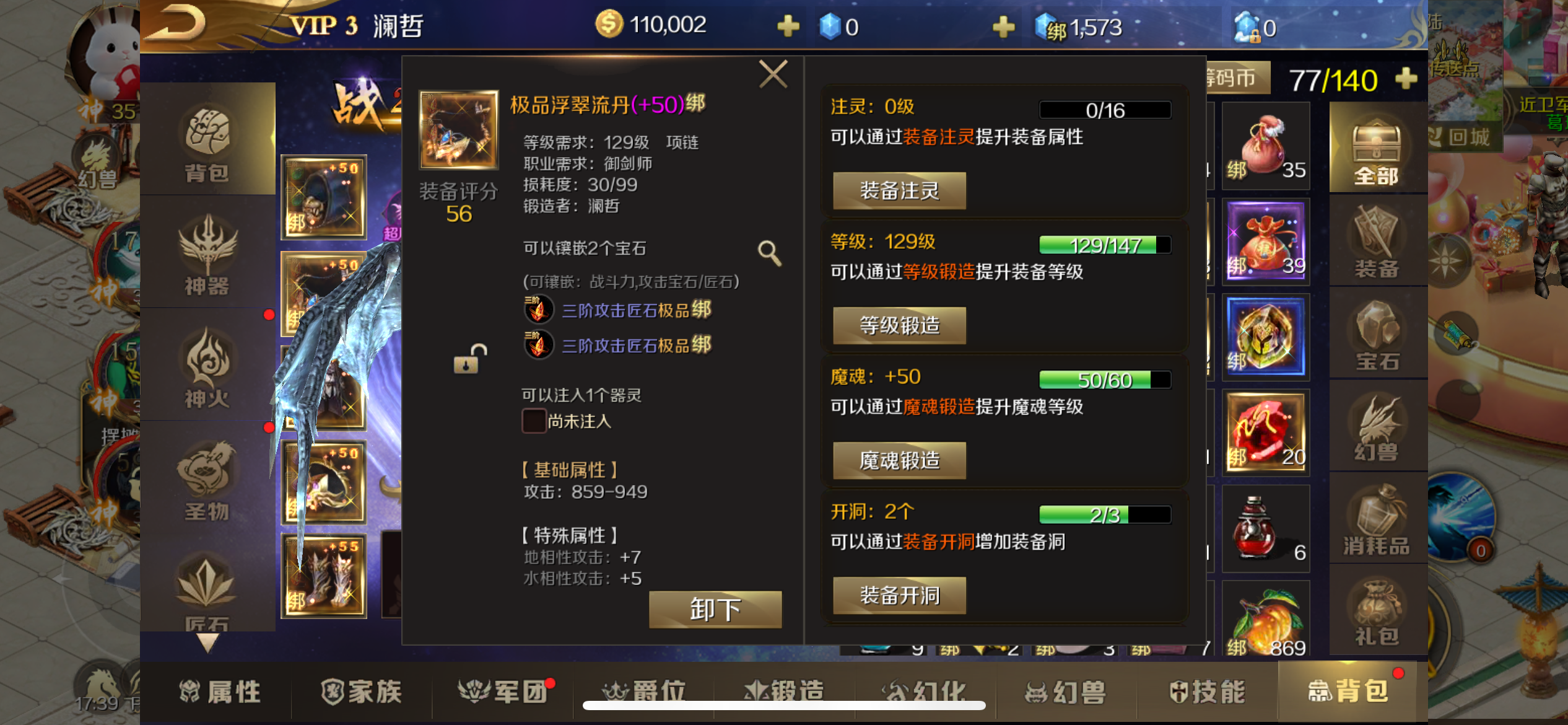1568x725 pixels.
Task: Open the 圣物 sidebar icon
Action: pos(207,480)
